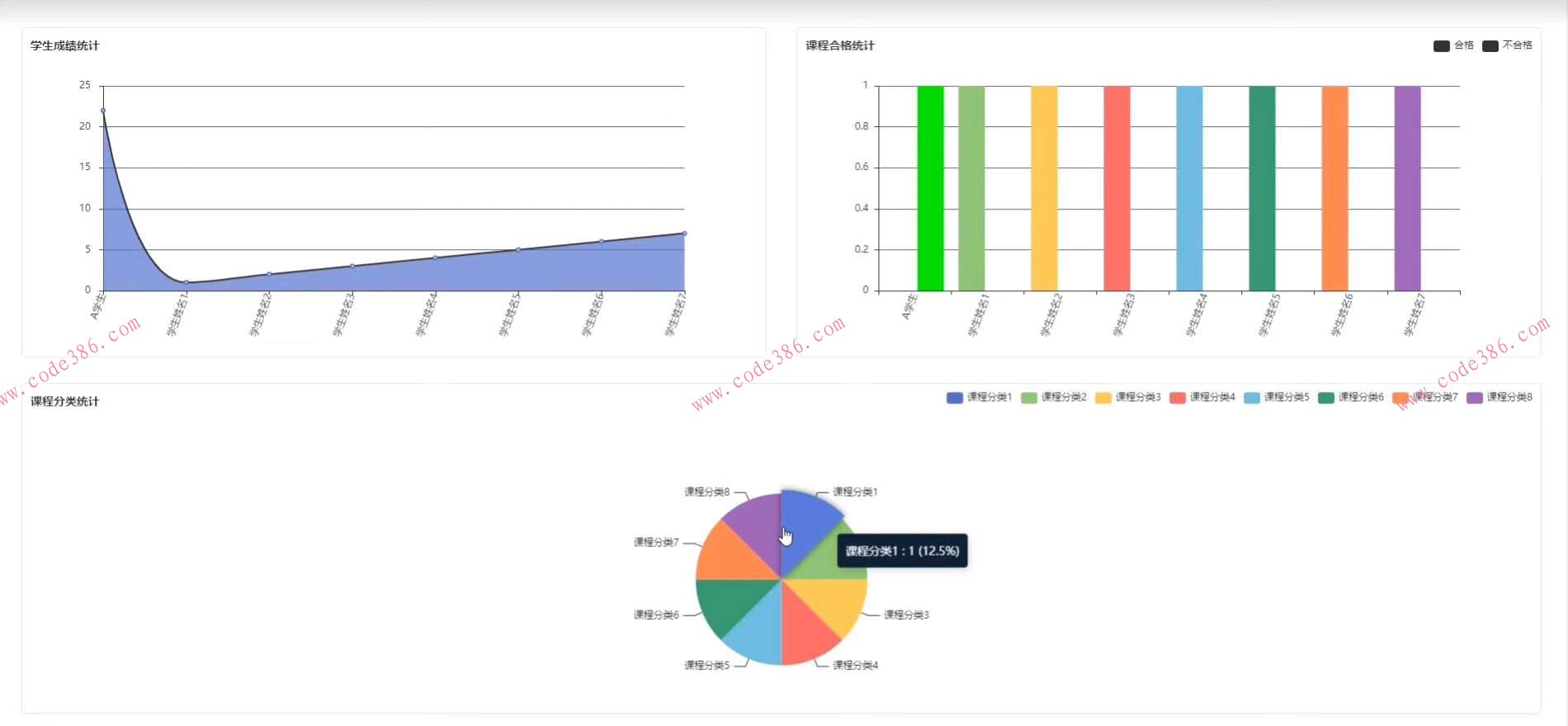
Task: Select the yellow bar for 学生姓名2
Action: (x=1044, y=188)
